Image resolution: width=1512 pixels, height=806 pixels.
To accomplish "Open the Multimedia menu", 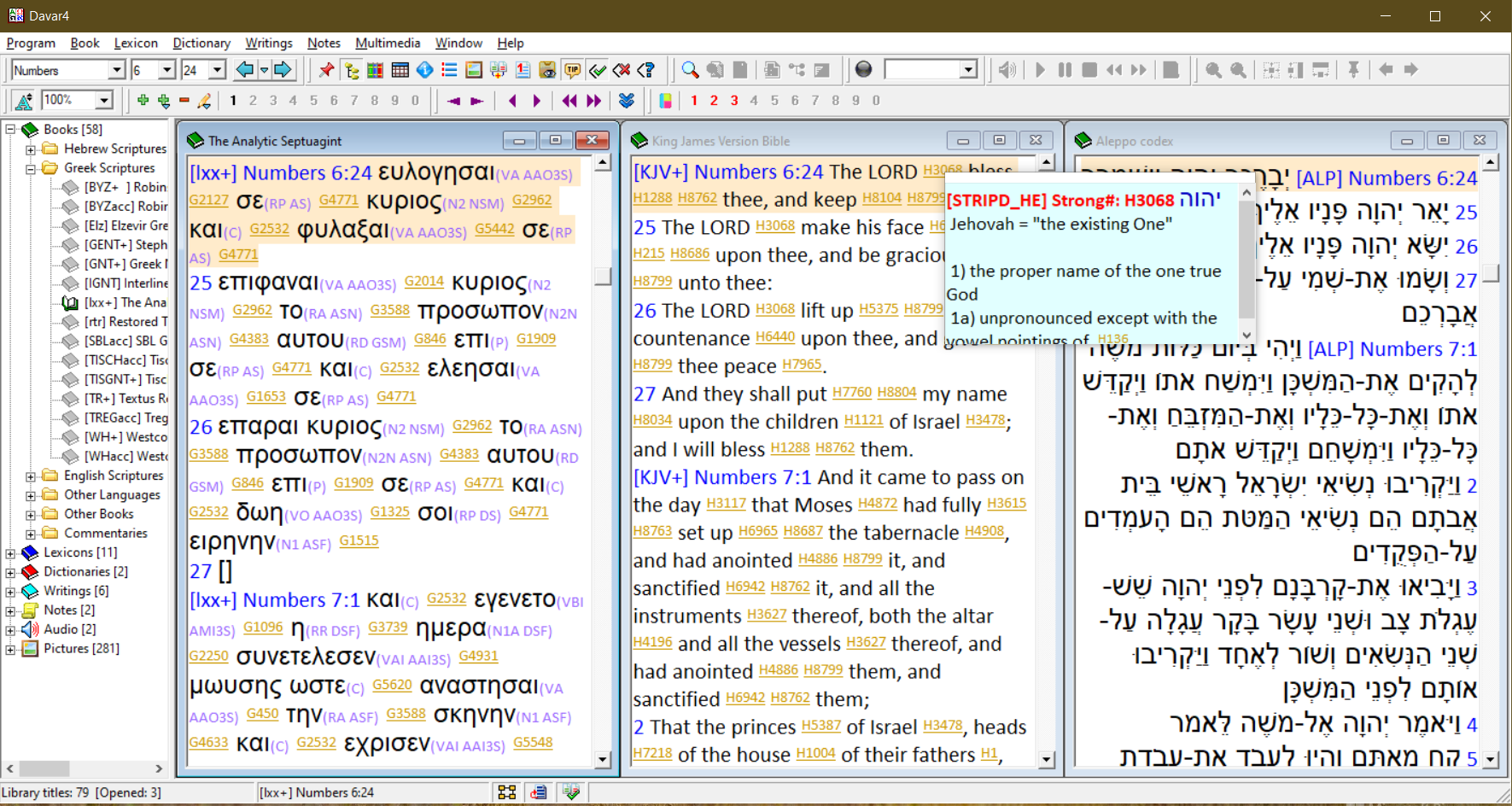I will 388,43.
